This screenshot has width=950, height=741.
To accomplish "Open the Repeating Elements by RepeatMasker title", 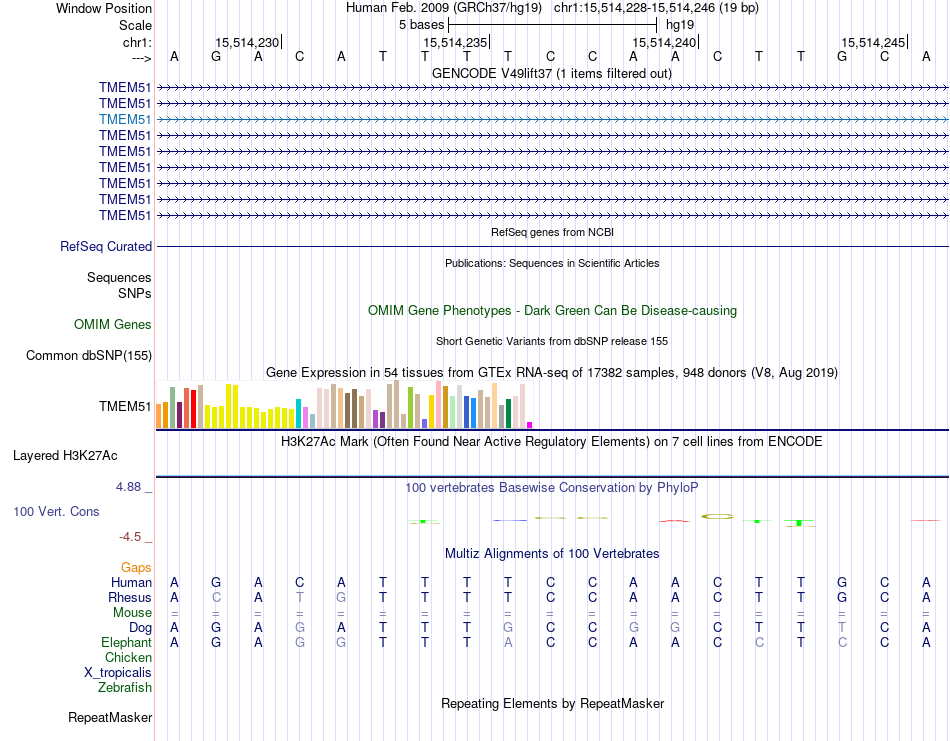I will (552, 703).
